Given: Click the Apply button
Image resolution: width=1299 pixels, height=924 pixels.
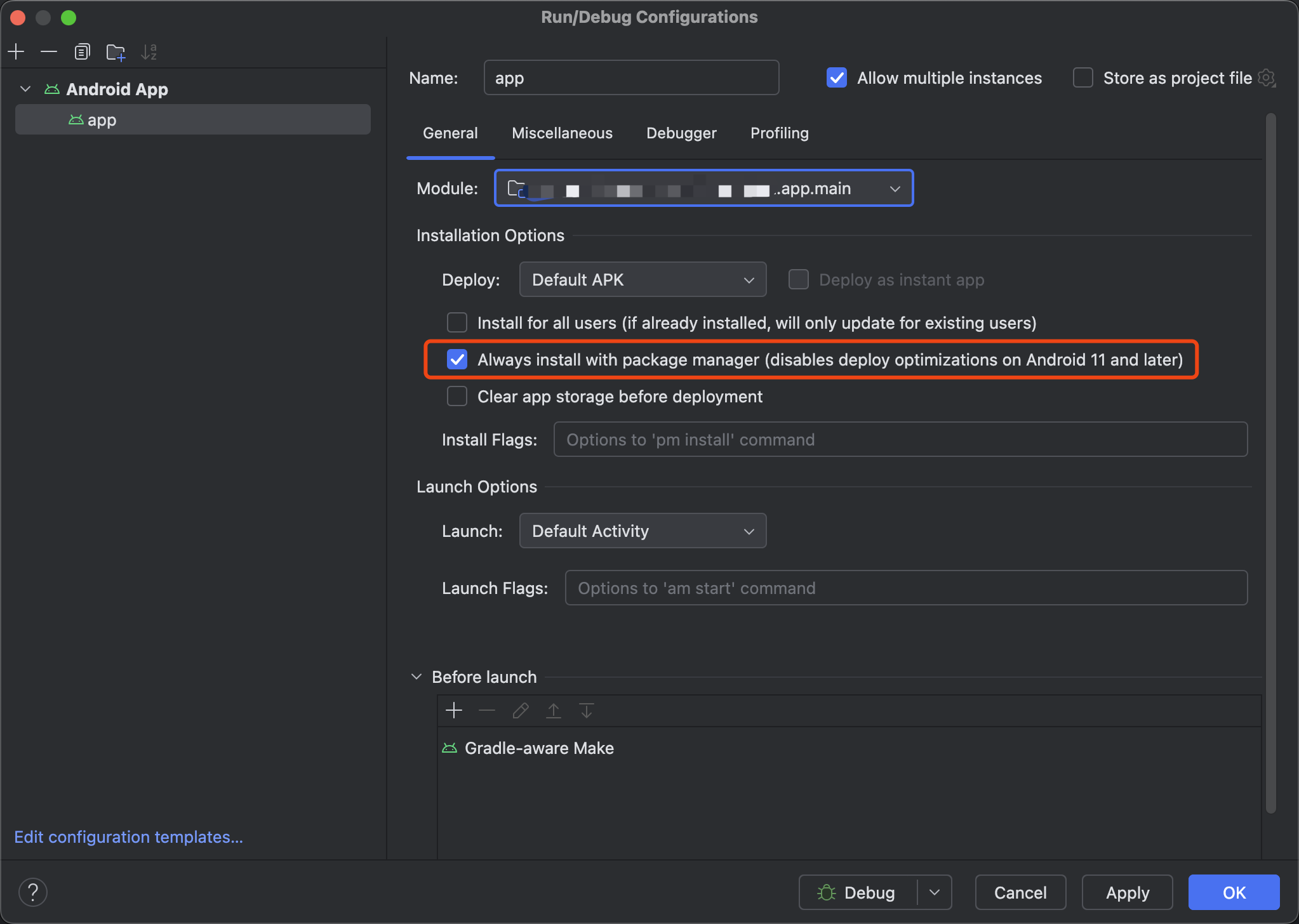Looking at the screenshot, I should (1127, 892).
